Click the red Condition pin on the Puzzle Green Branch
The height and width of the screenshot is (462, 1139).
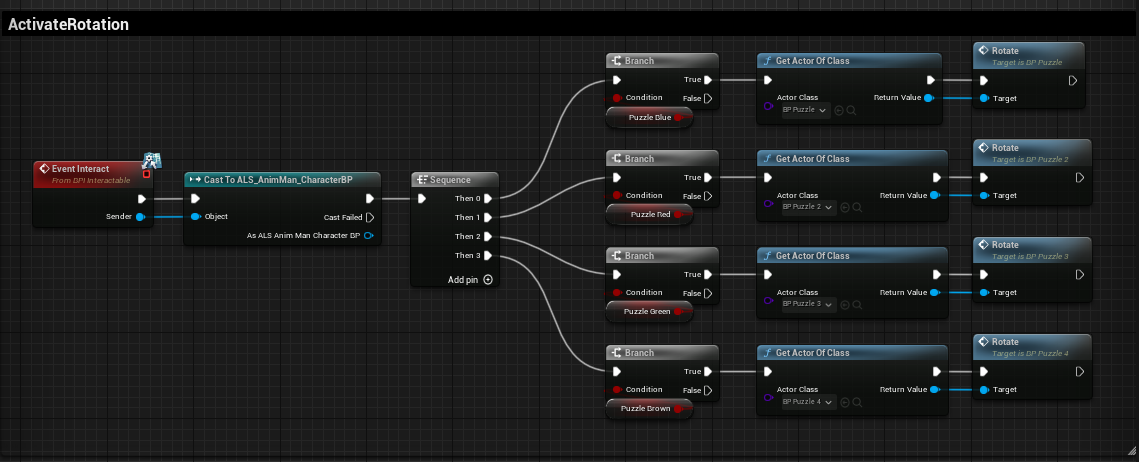616,292
